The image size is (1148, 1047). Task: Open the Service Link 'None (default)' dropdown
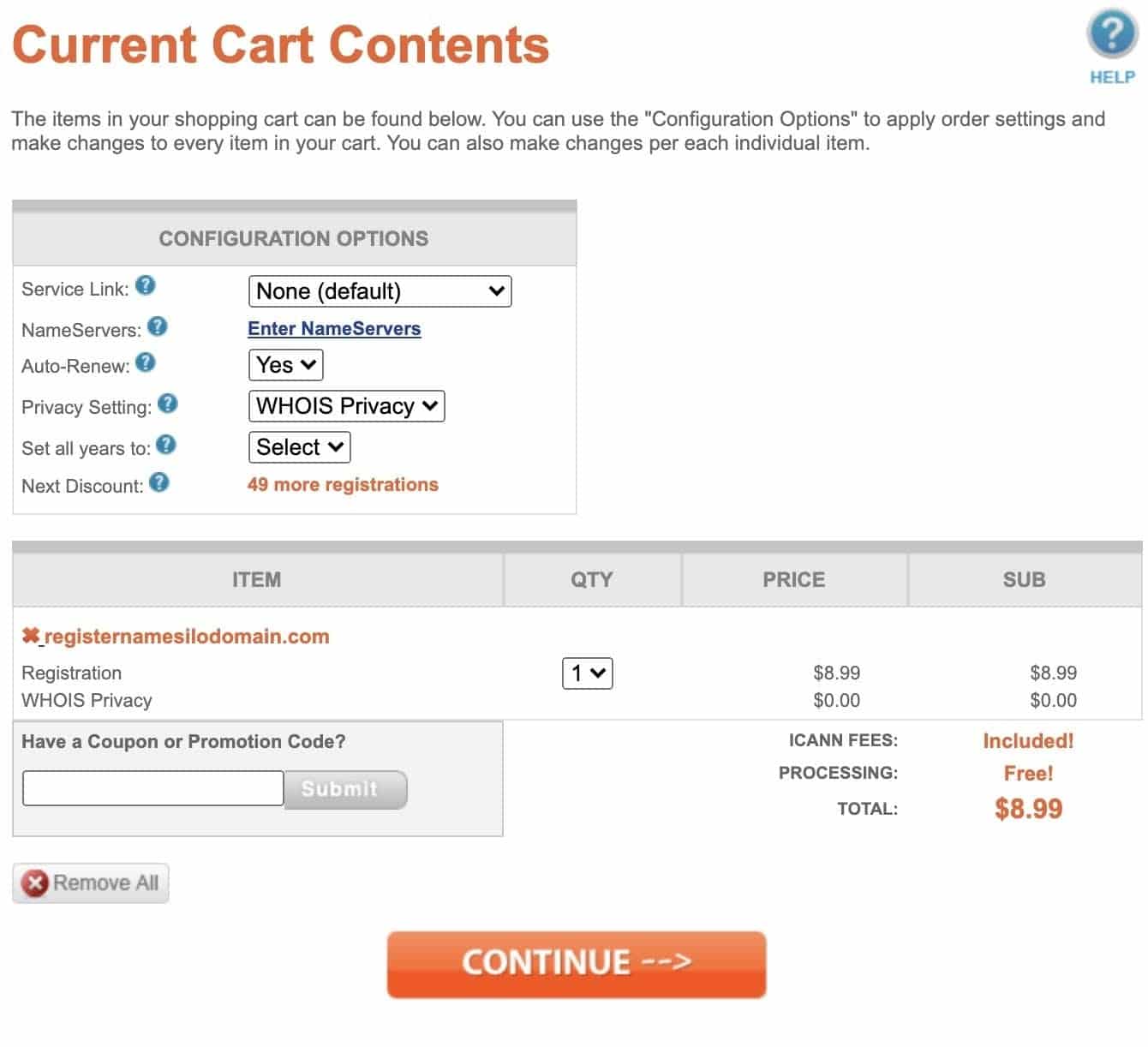(380, 291)
